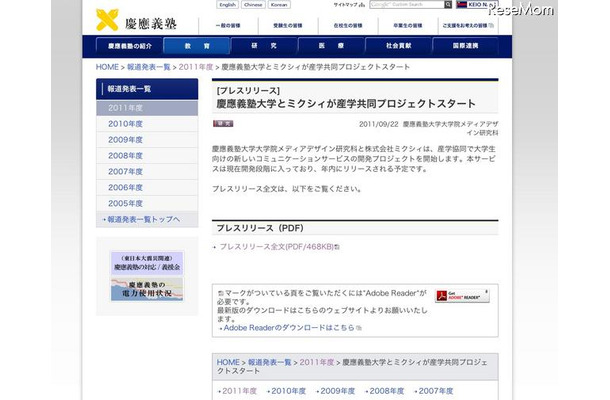Select the 慶應義塾の紹介 navigation tab
Viewport: 610px width, 400px height.
(x=130, y=46)
